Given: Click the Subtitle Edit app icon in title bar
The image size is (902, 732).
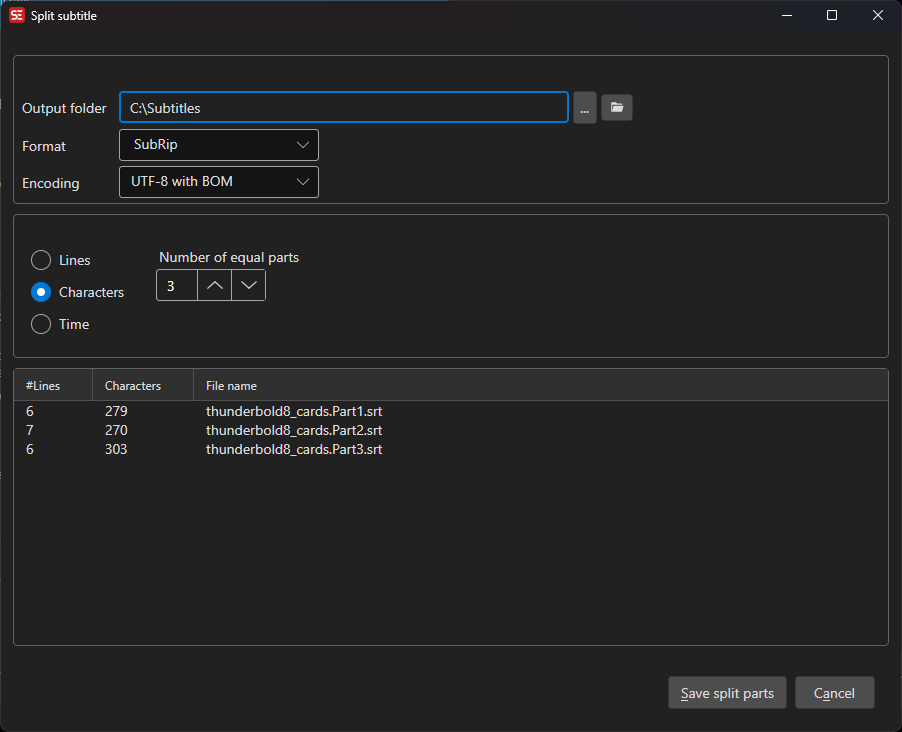Looking at the screenshot, I should tap(16, 16).
